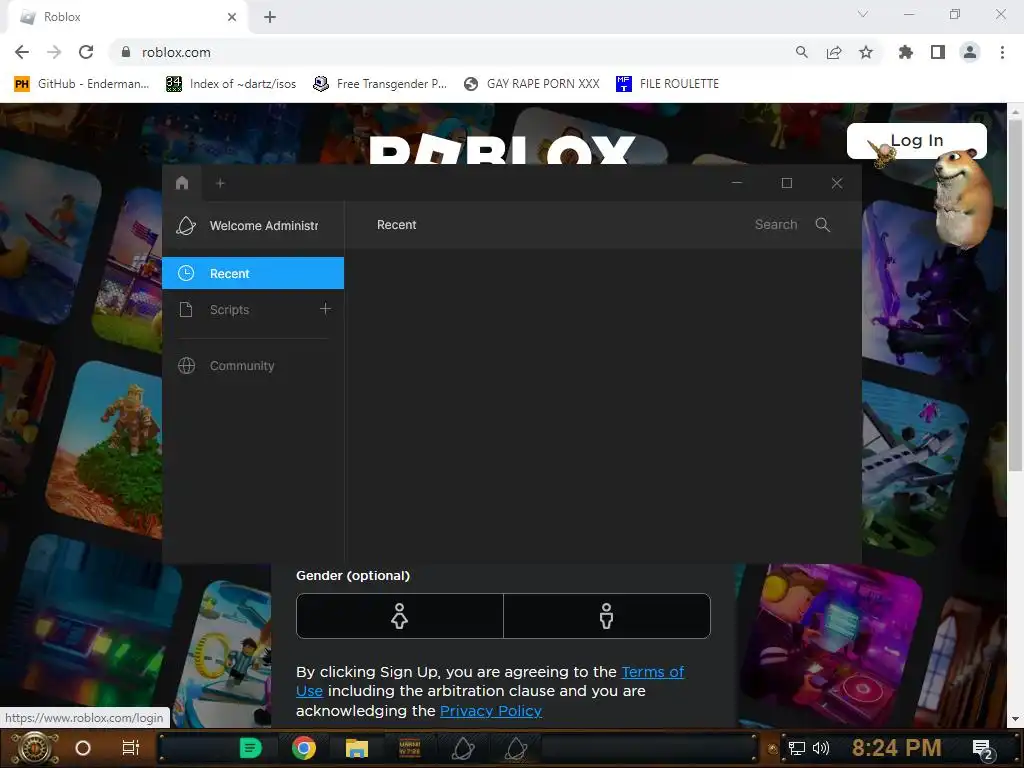
Task: Open the steampunk Start button
Action: [x=35, y=748]
